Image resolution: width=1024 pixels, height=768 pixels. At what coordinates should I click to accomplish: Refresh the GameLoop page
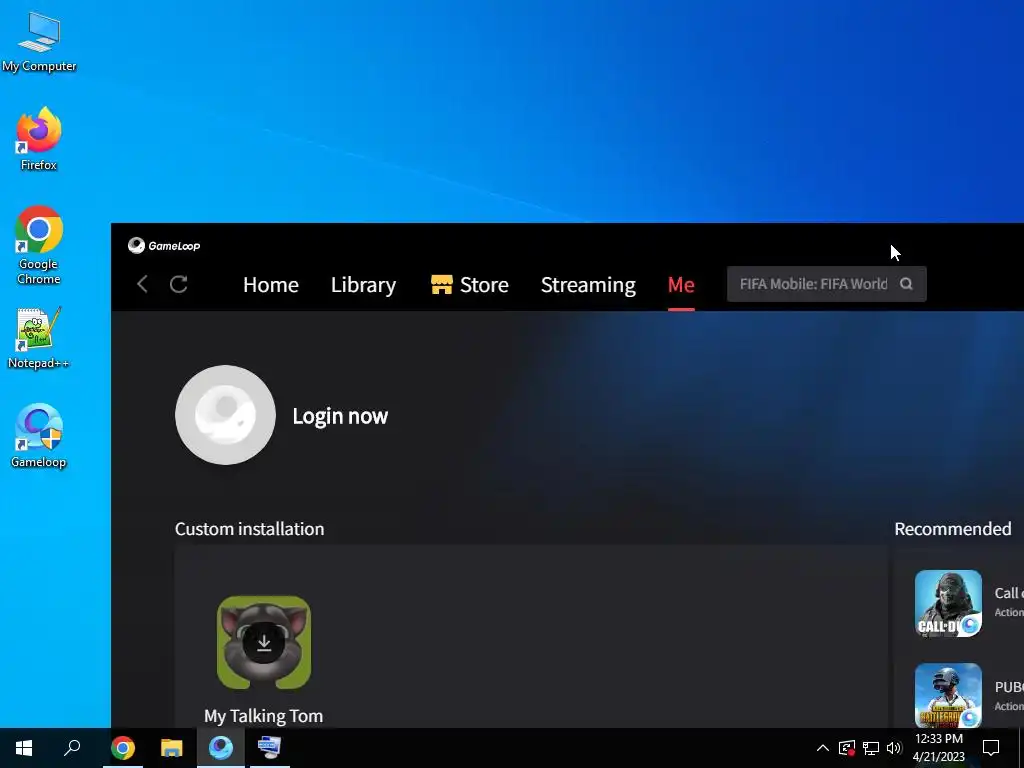click(x=179, y=284)
